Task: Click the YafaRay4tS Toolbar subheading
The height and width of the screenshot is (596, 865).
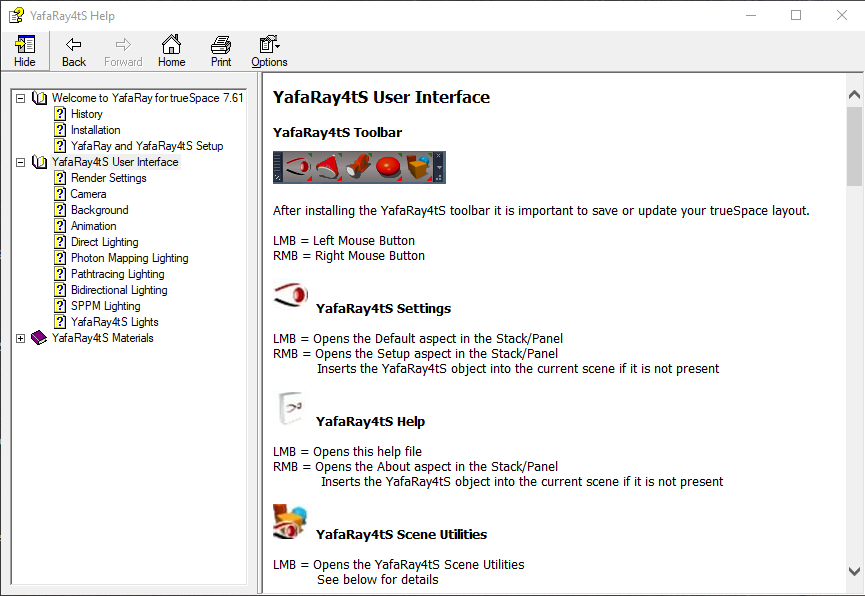Action: [x=337, y=132]
